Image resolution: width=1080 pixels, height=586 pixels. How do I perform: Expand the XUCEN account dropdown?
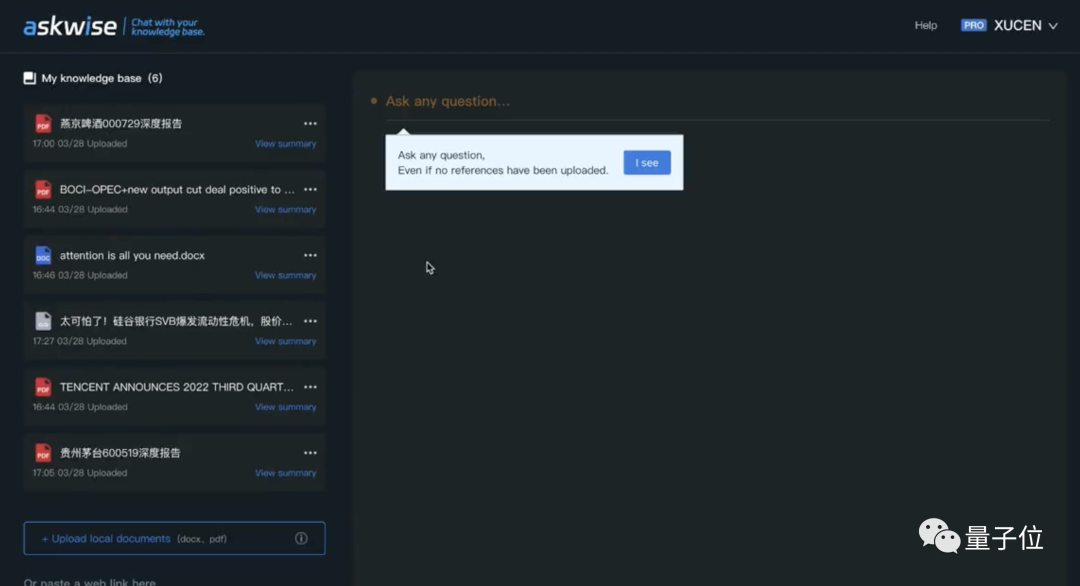click(x=1052, y=26)
